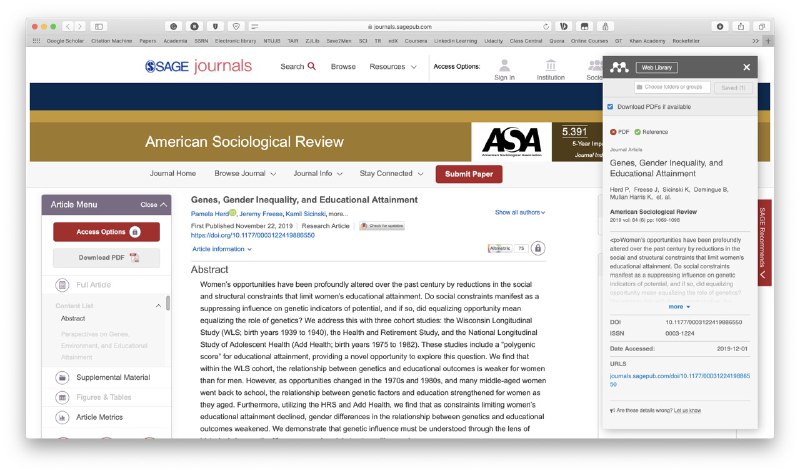The width and height of the screenshot is (800, 473).
Task: Click the Mendeley logo icon in panel
Action: click(x=619, y=67)
